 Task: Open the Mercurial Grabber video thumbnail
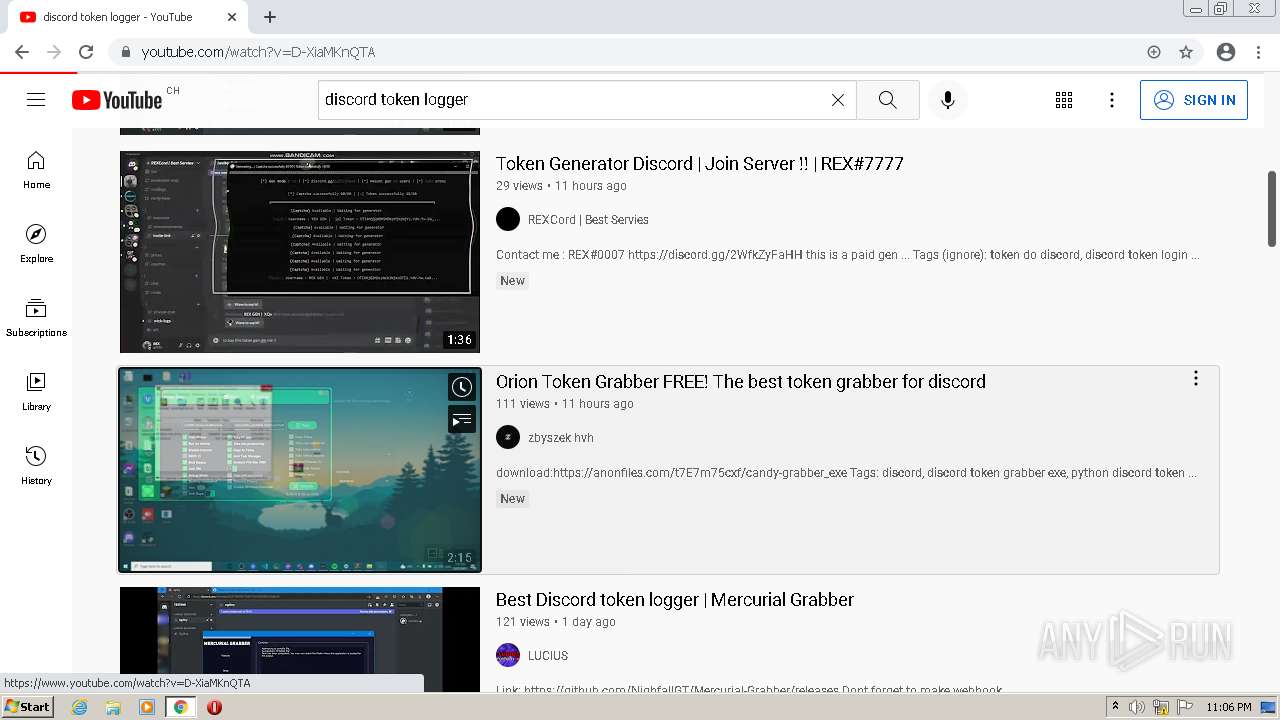[x=300, y=640]
